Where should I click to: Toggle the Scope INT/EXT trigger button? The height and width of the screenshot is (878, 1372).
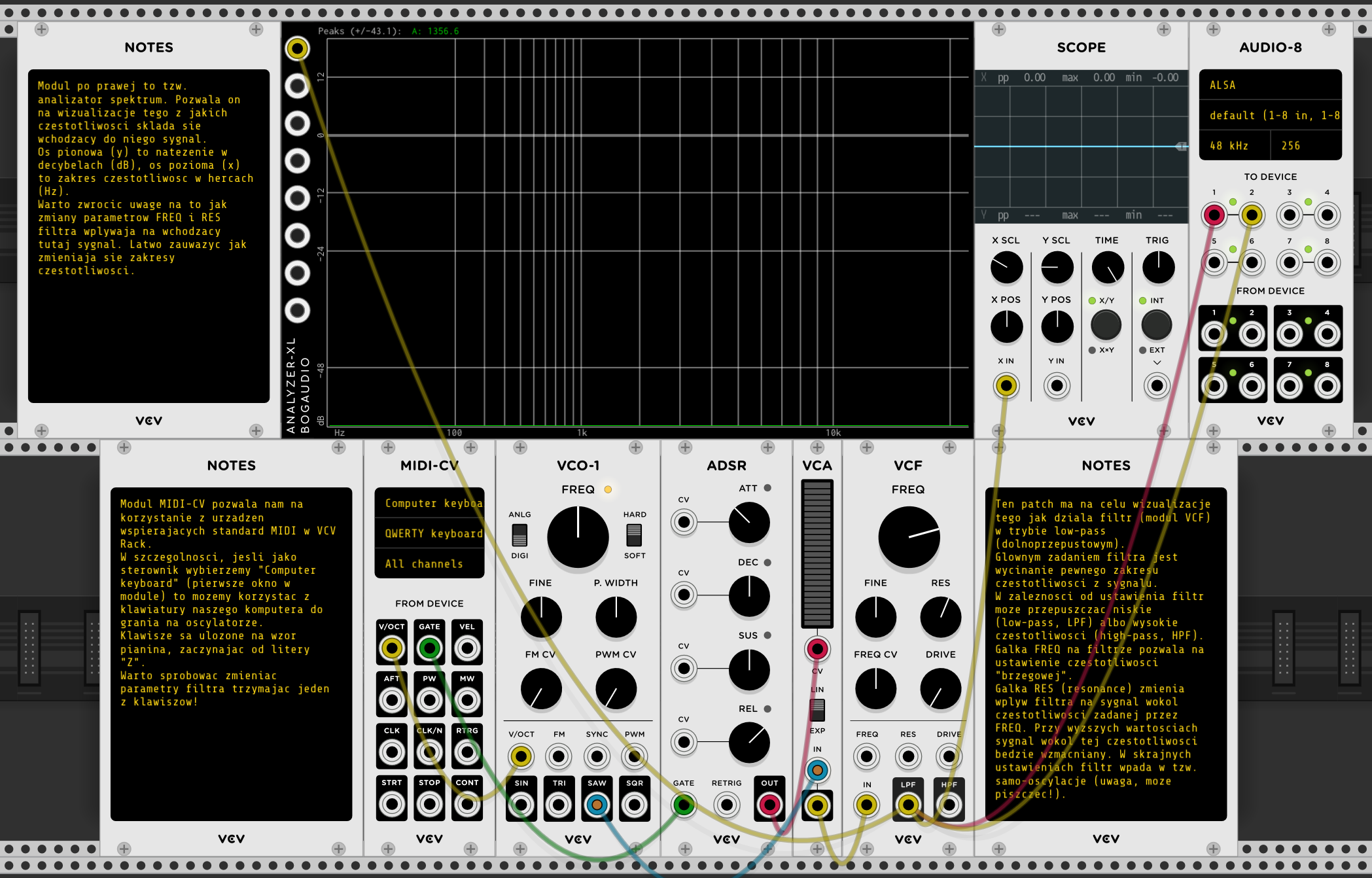tap(1157, 325)
